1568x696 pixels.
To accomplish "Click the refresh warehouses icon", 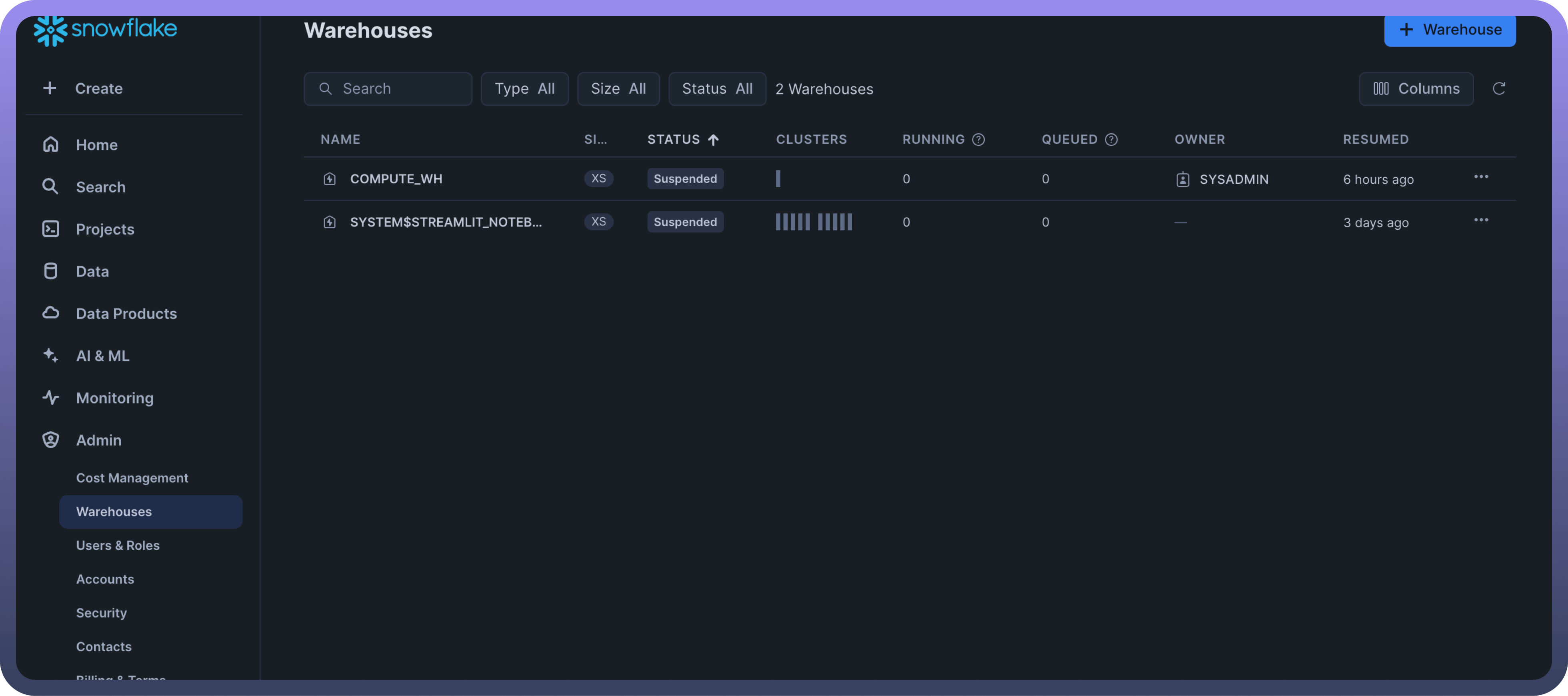I will pyautogui.click(x=1499, y=89).
